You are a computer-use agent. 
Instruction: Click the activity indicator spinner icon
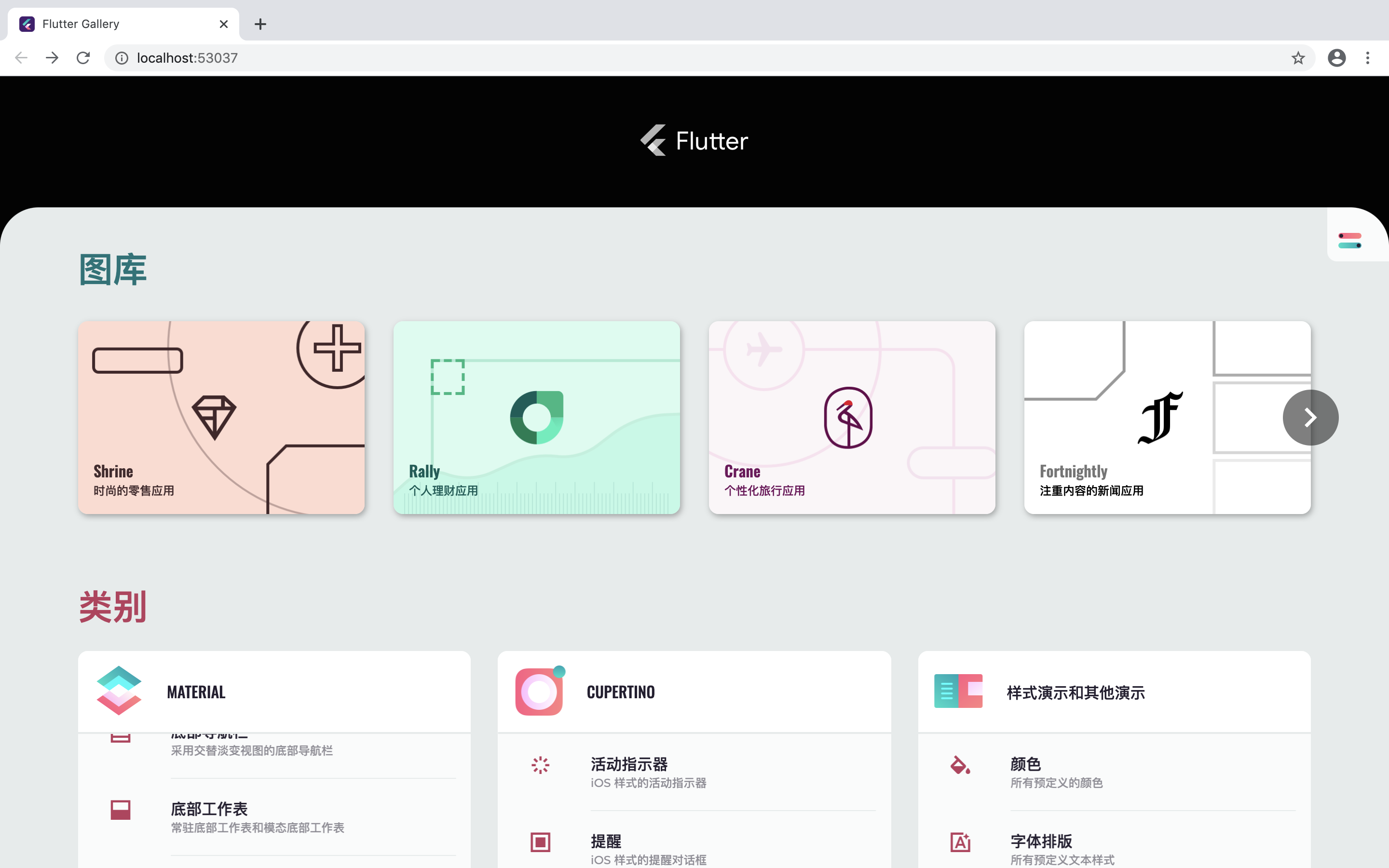tap(540, 765)
